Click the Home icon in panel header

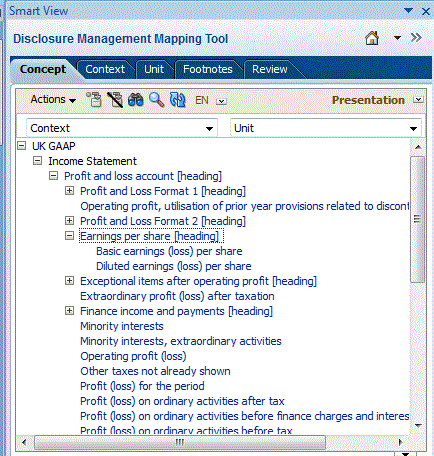[372, 38]
